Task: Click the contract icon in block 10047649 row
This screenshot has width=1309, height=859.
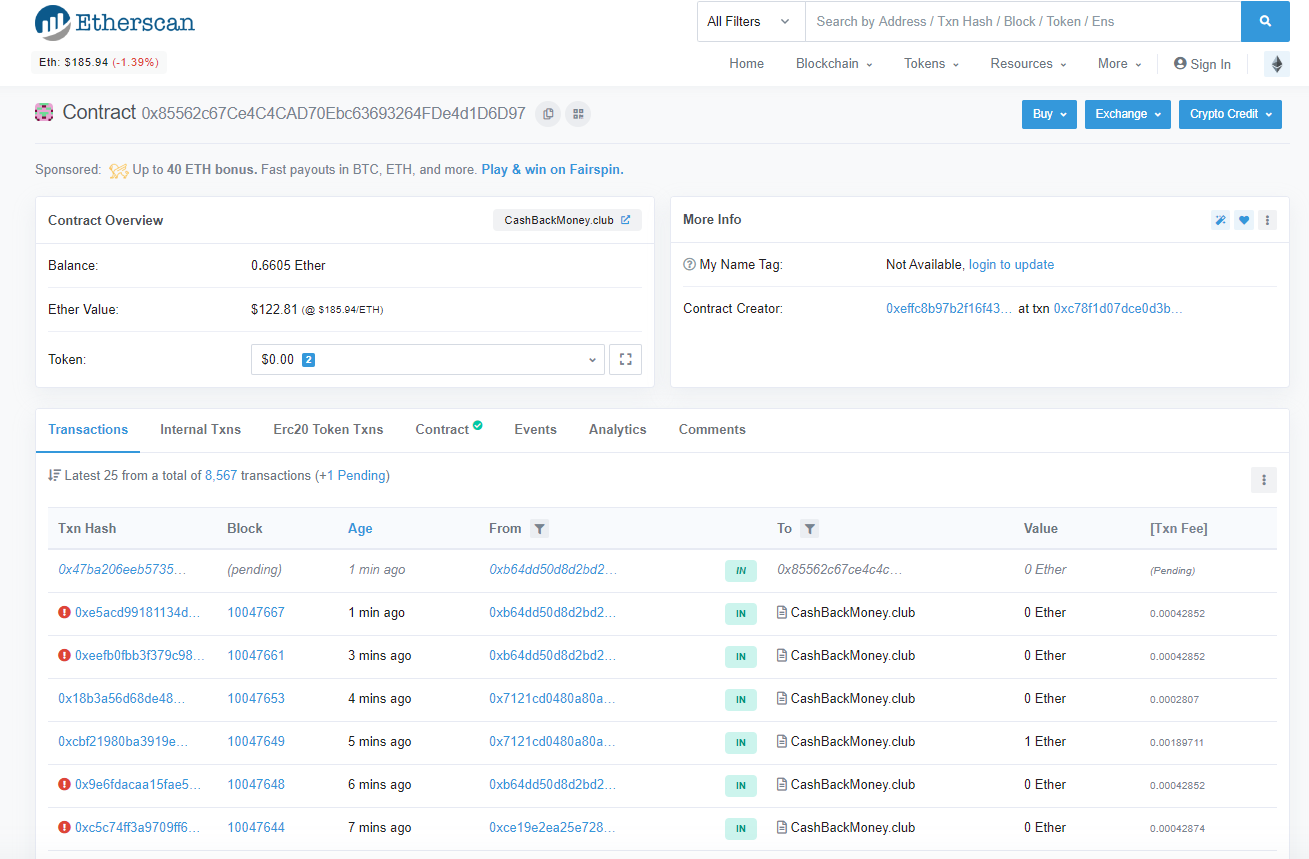Action: pyautogui.click(x=782, y=742)
